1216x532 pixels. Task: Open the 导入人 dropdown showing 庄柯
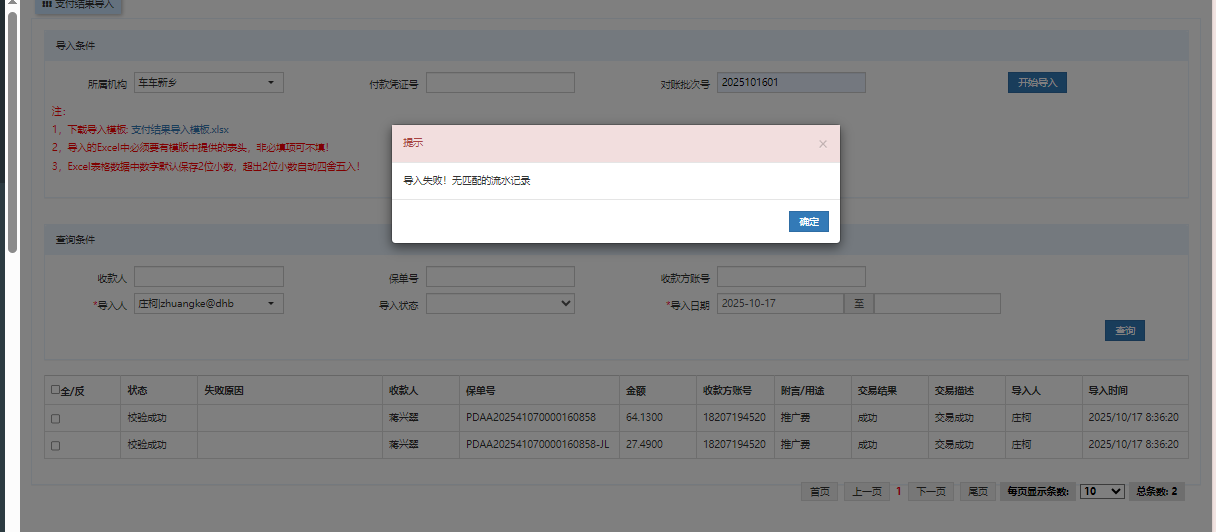[x=209, y=303]
